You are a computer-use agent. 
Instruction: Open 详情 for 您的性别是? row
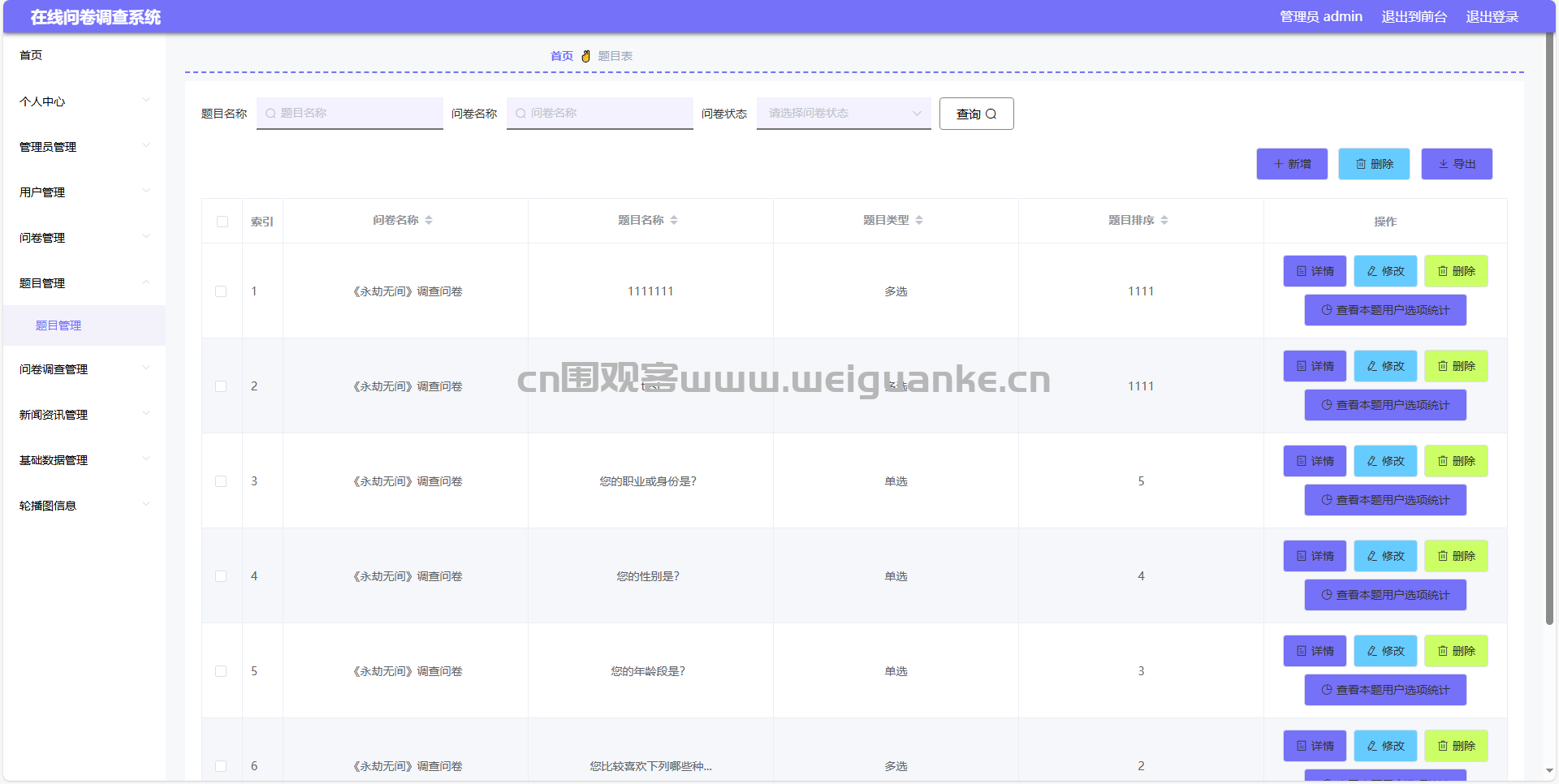click(x=1315, y=556)
